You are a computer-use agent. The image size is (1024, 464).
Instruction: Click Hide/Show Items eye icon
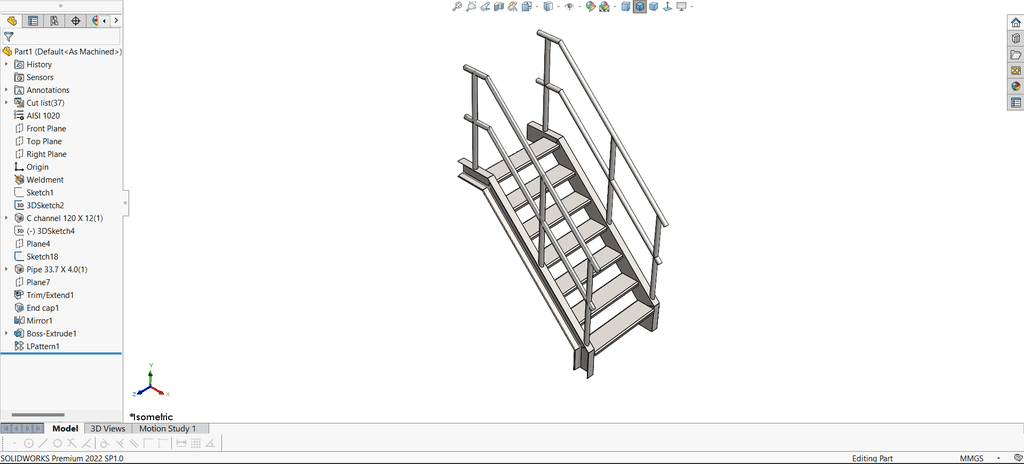pyautogui.click(x=569, y=7)
